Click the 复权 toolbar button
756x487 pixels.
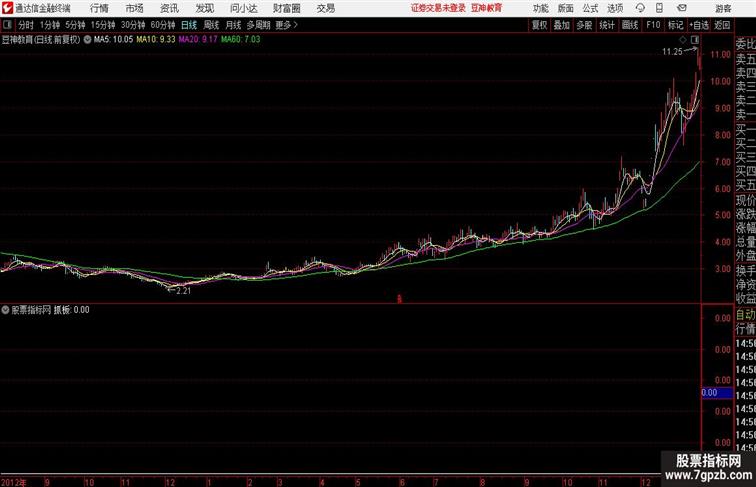pyautogui.click(x=539, y=25)
